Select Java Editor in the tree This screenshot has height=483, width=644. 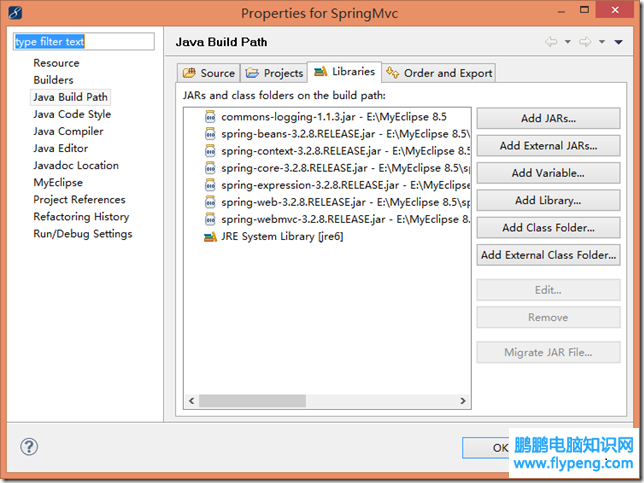60,148
